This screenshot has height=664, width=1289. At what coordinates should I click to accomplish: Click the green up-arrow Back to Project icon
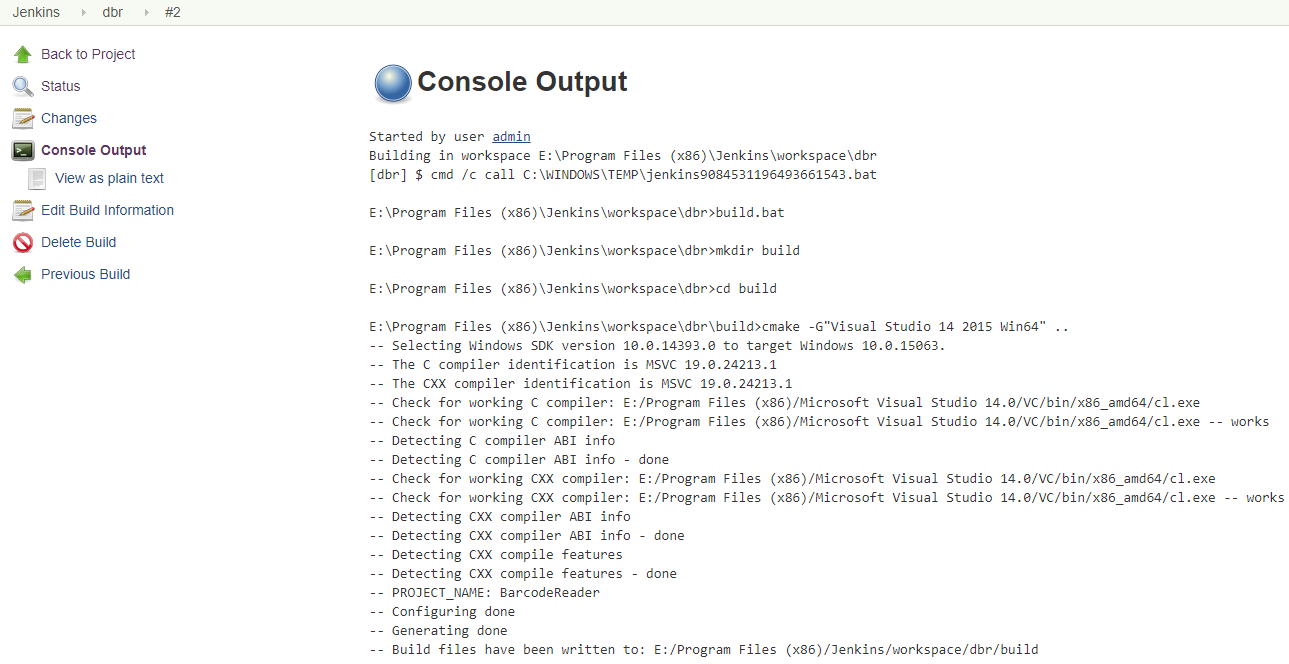23,54
